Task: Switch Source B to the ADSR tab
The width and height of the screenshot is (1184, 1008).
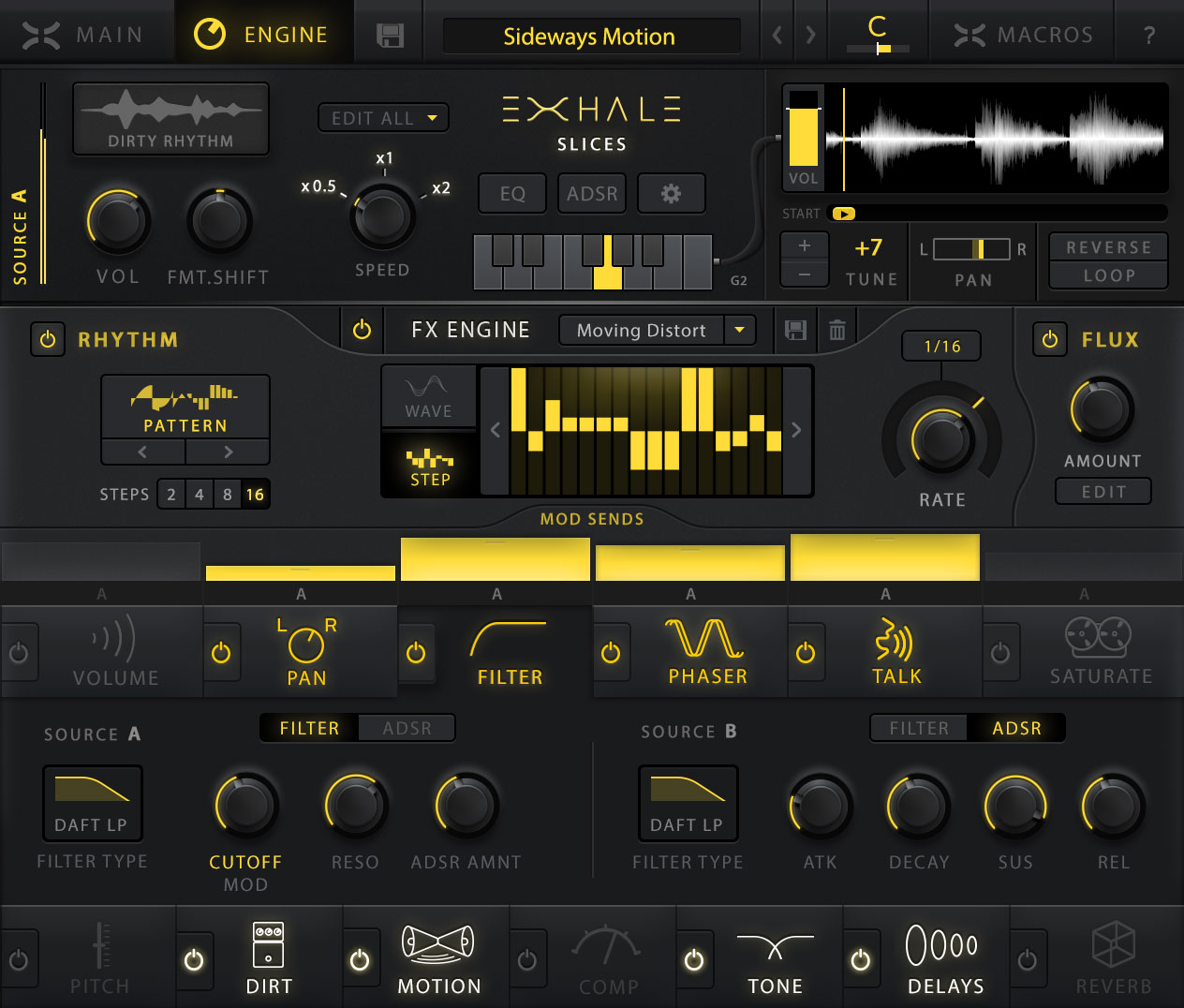Action: (x=1016, y=728)
